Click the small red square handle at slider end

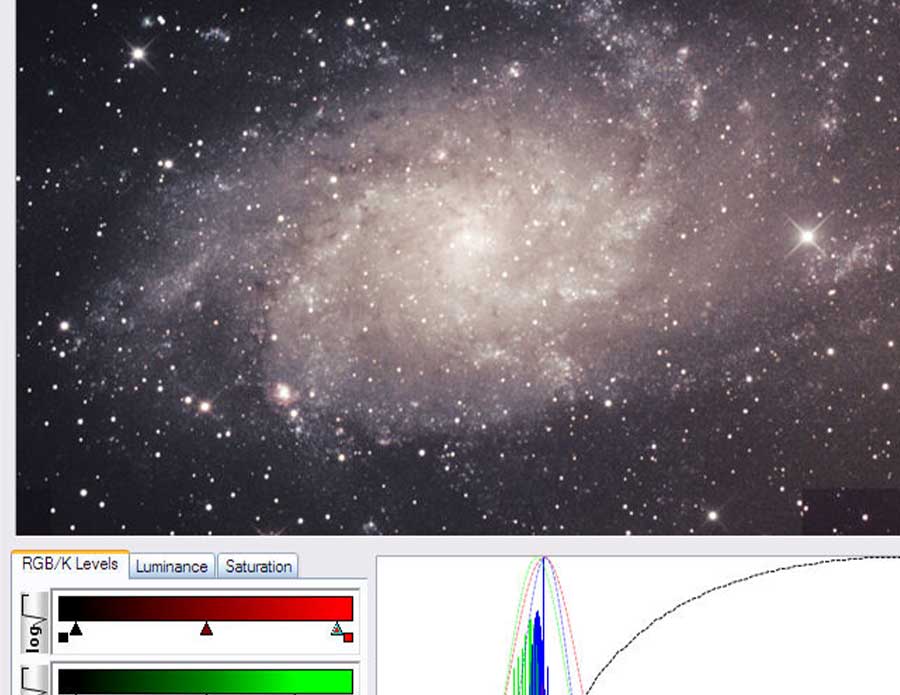coord(347,639)
